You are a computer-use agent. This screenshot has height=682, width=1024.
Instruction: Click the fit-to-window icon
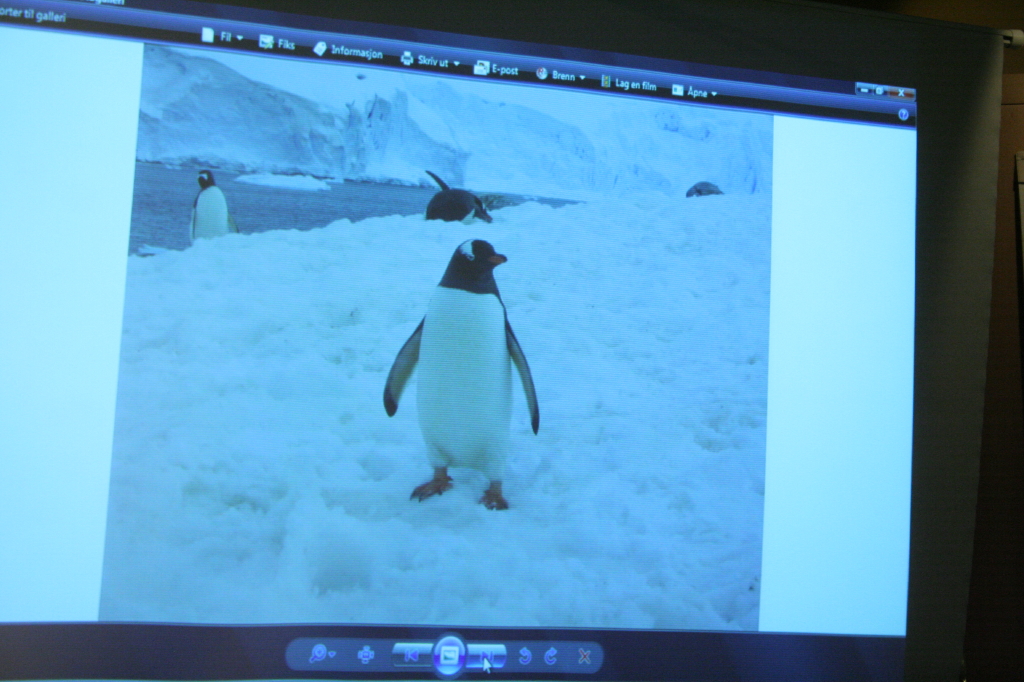[366, 654]
